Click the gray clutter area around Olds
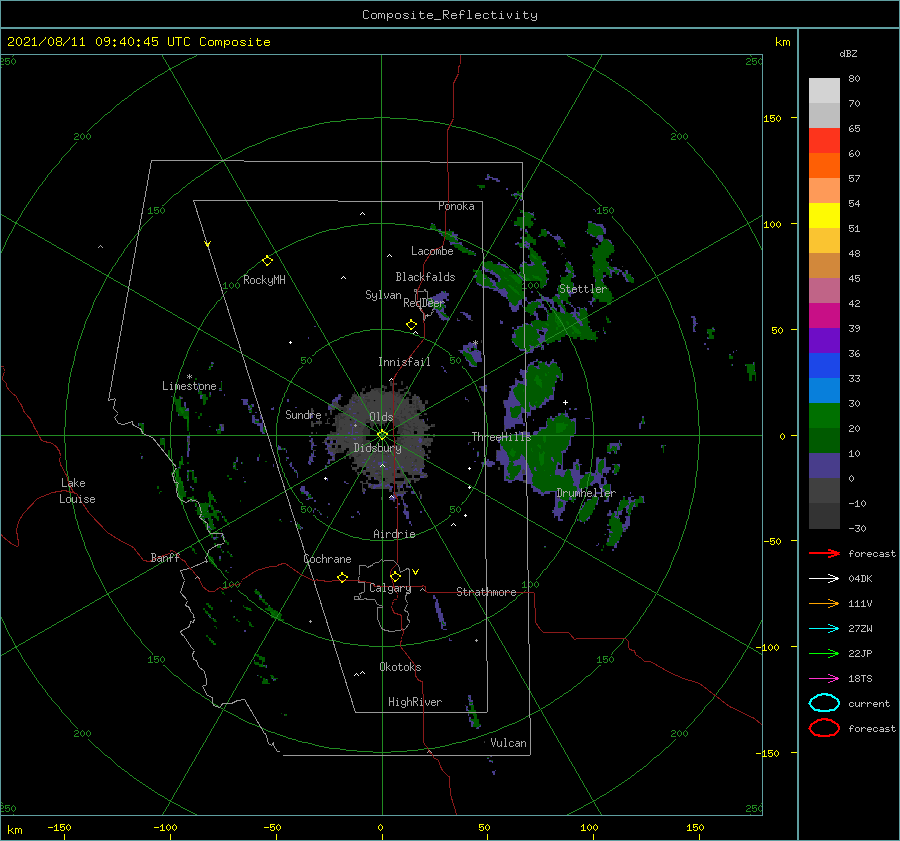 pyautogui.click(x=380, y=439)
